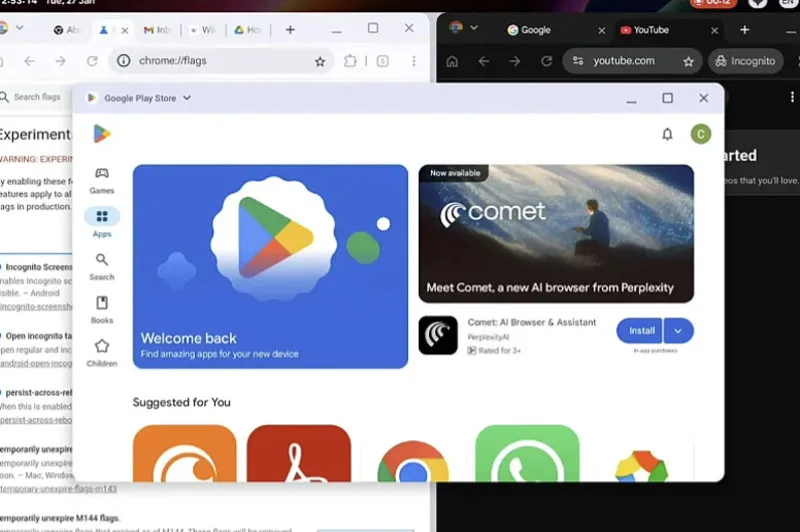The width and height of the screenshot is (800, 532).
Task: Click the youtube.com address bar
Action: tap(633, 61)
